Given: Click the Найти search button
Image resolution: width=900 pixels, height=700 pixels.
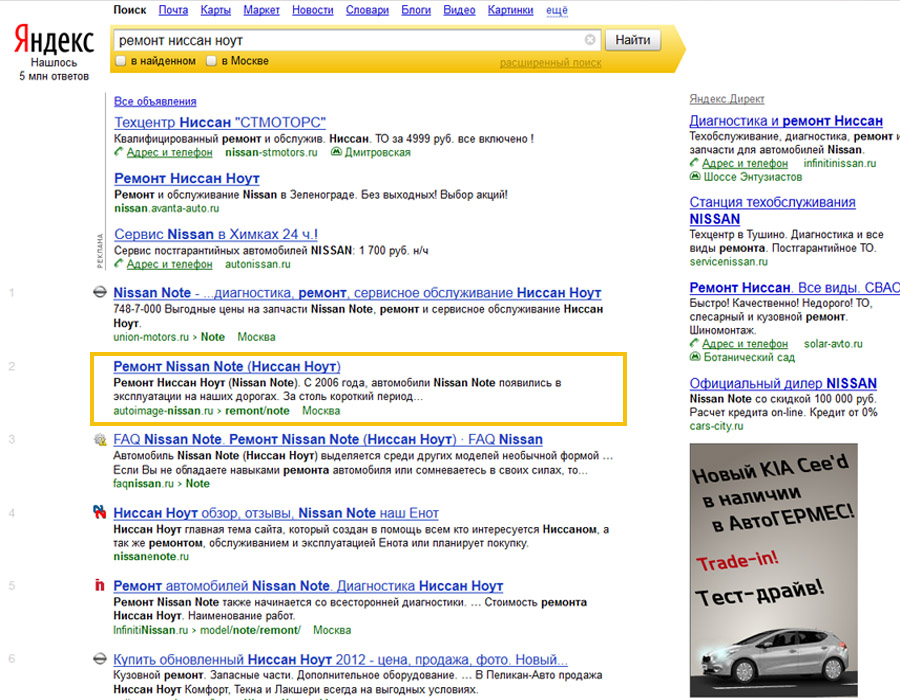Looking at the screenshot, I should [x=633, y=40].
